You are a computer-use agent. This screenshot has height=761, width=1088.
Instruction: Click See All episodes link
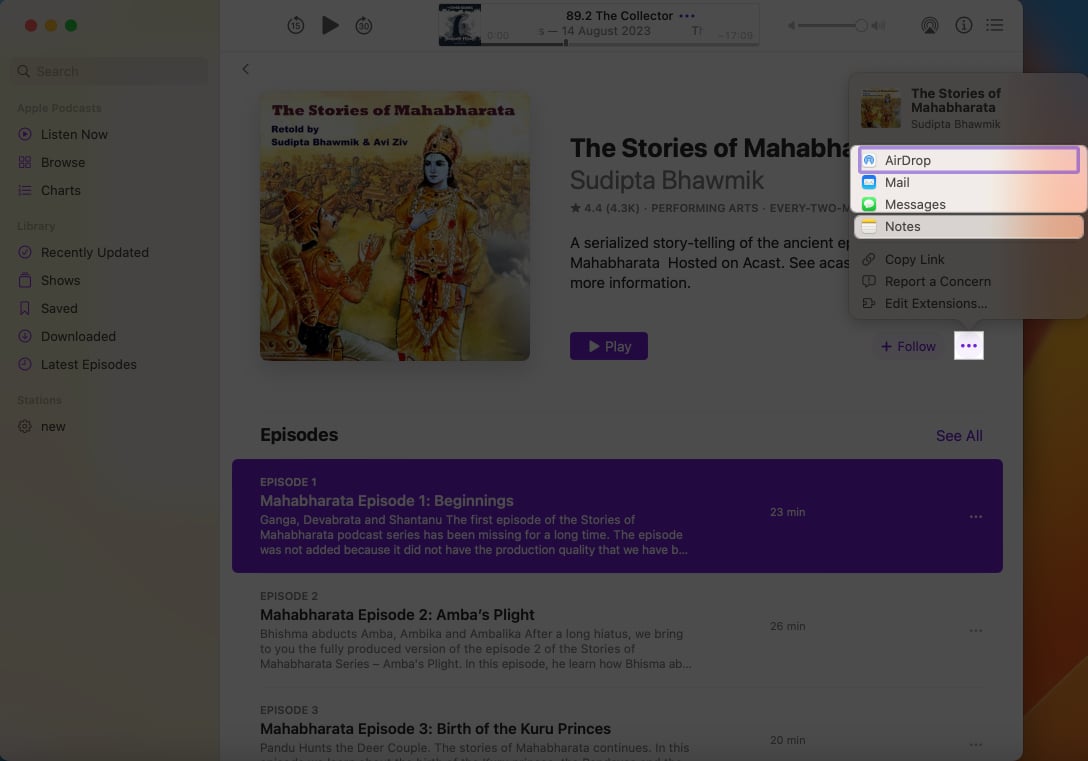(959, 436)
